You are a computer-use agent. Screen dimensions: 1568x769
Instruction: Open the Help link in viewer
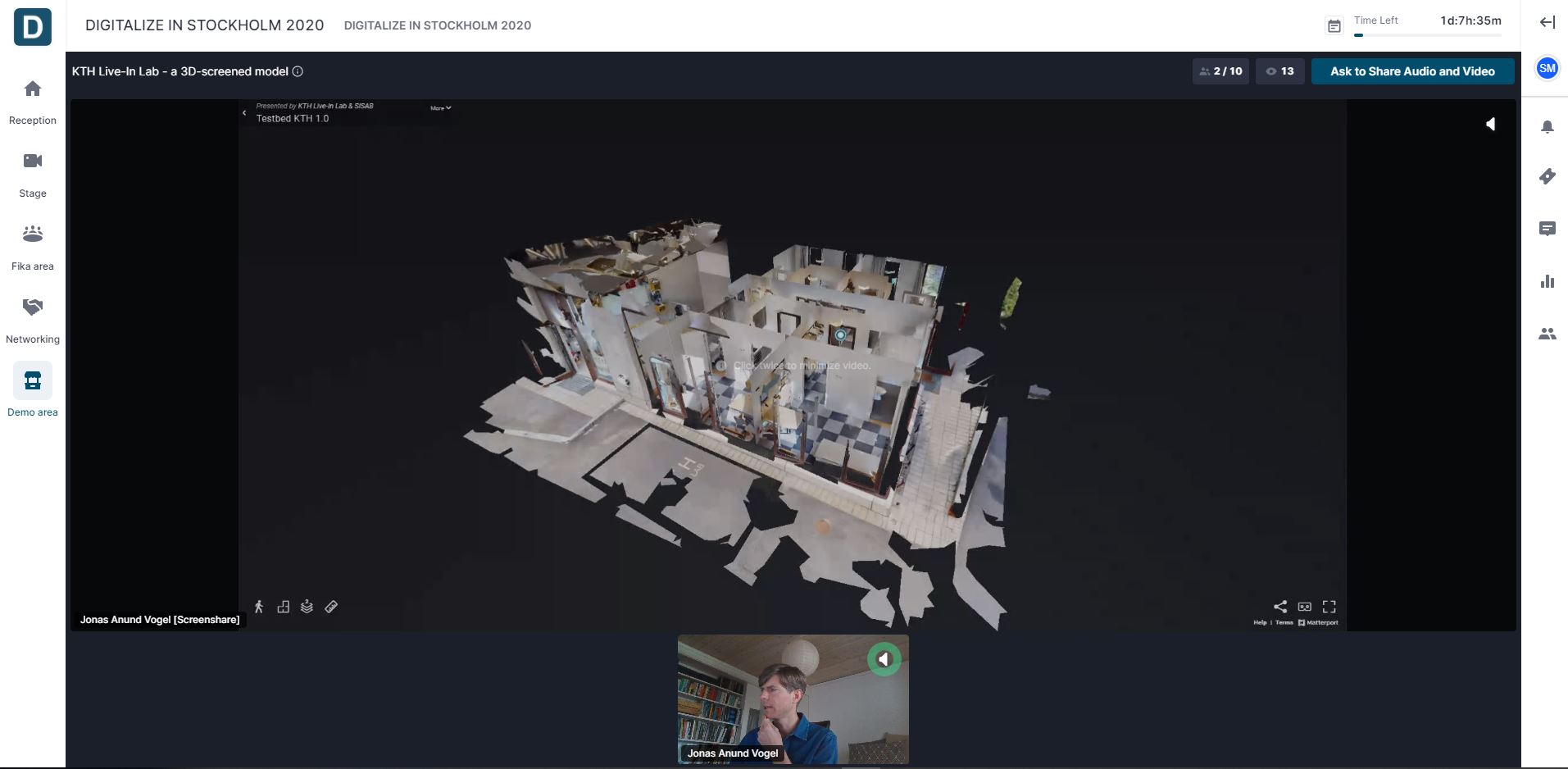click(x=1260, y=623)
